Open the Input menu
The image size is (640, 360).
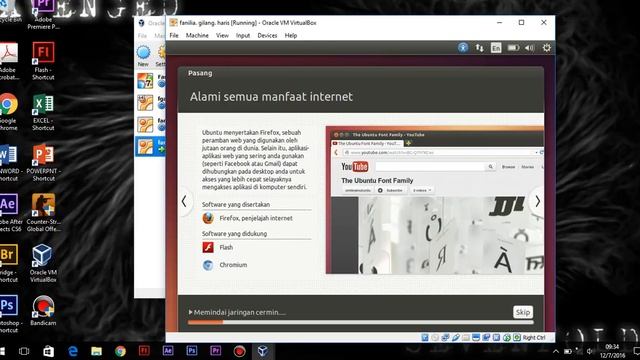pyautogui.click(x=243, y=36)
